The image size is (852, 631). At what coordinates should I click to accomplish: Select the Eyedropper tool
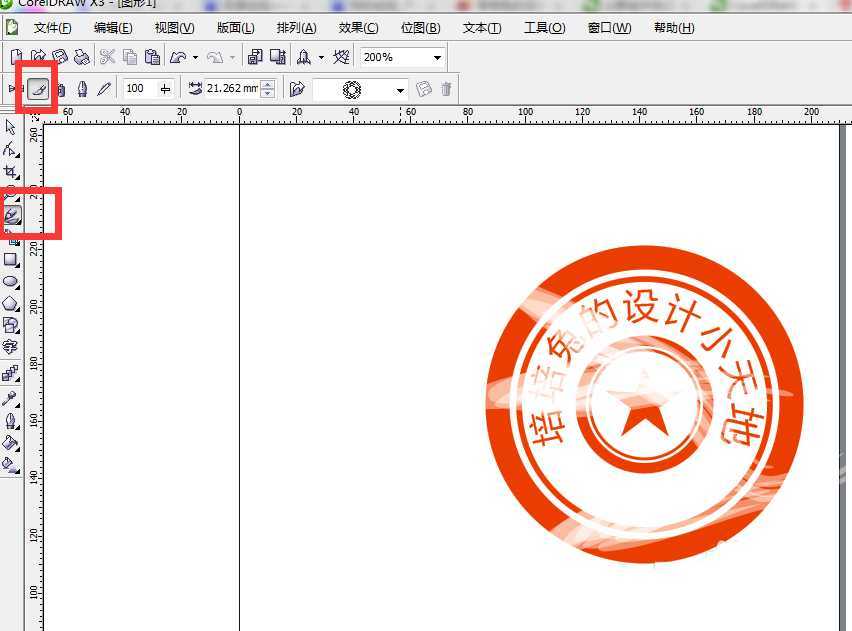[x=11, y=397]
